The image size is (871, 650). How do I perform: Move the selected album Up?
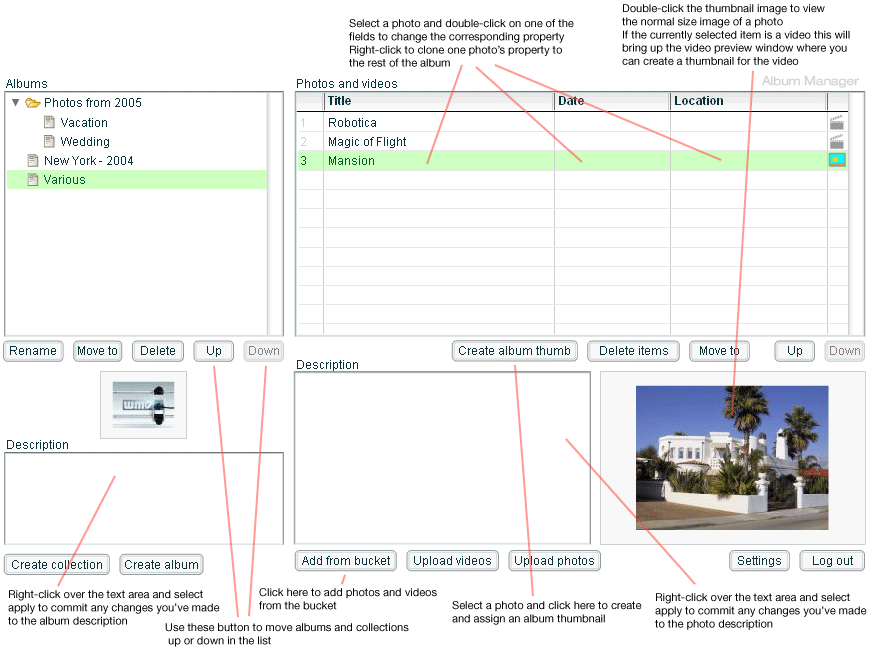point(214,351)
